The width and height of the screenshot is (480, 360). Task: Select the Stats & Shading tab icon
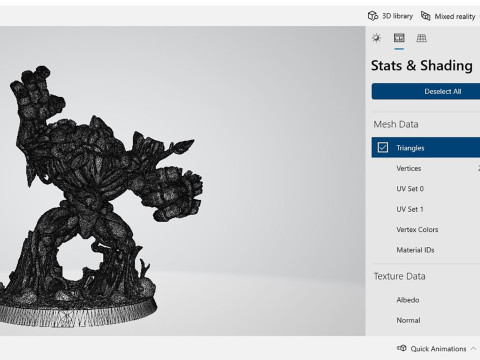pyautogui.click(x=399, y=38)
